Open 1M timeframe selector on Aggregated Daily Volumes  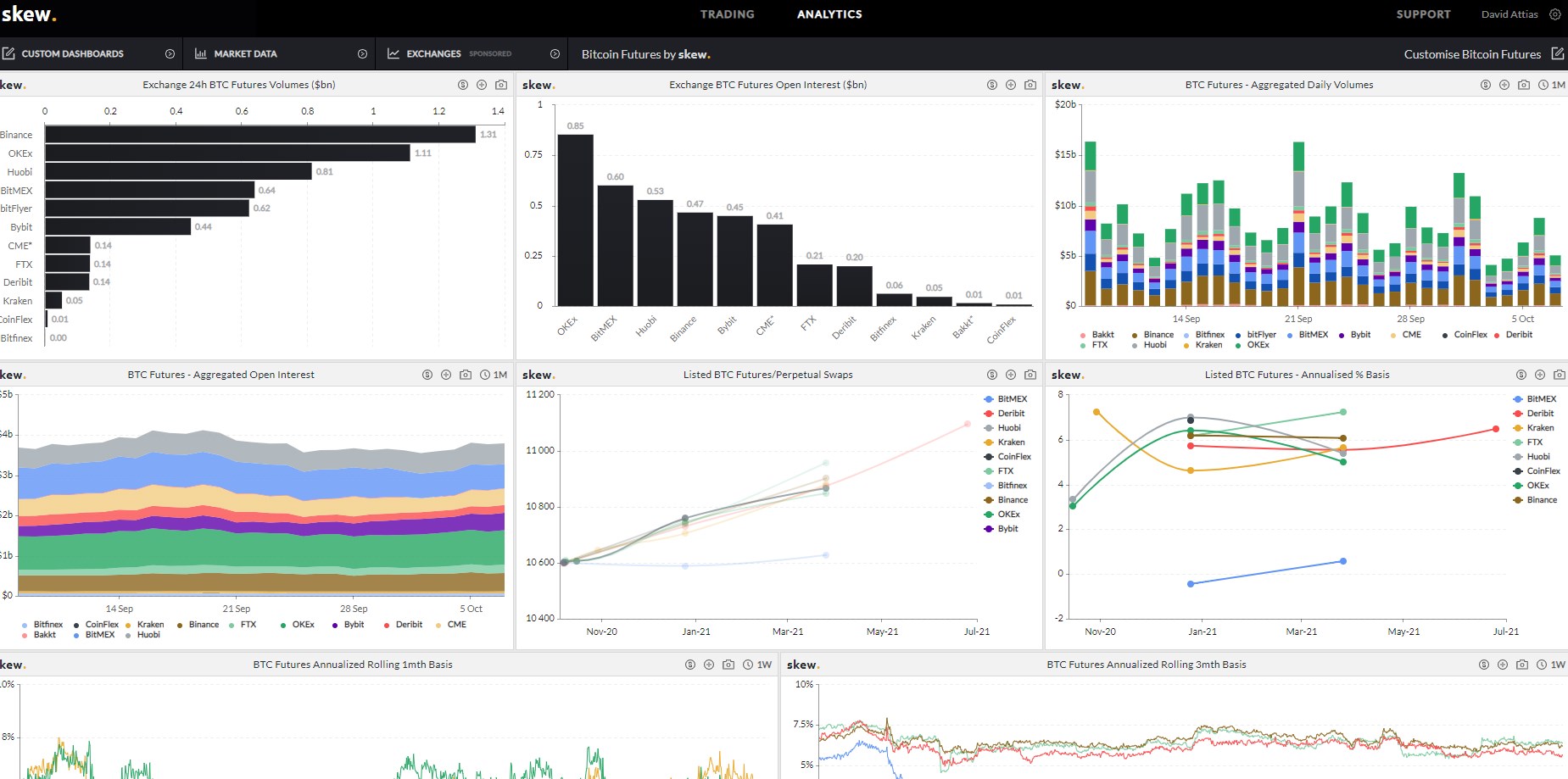(1552, 85)
